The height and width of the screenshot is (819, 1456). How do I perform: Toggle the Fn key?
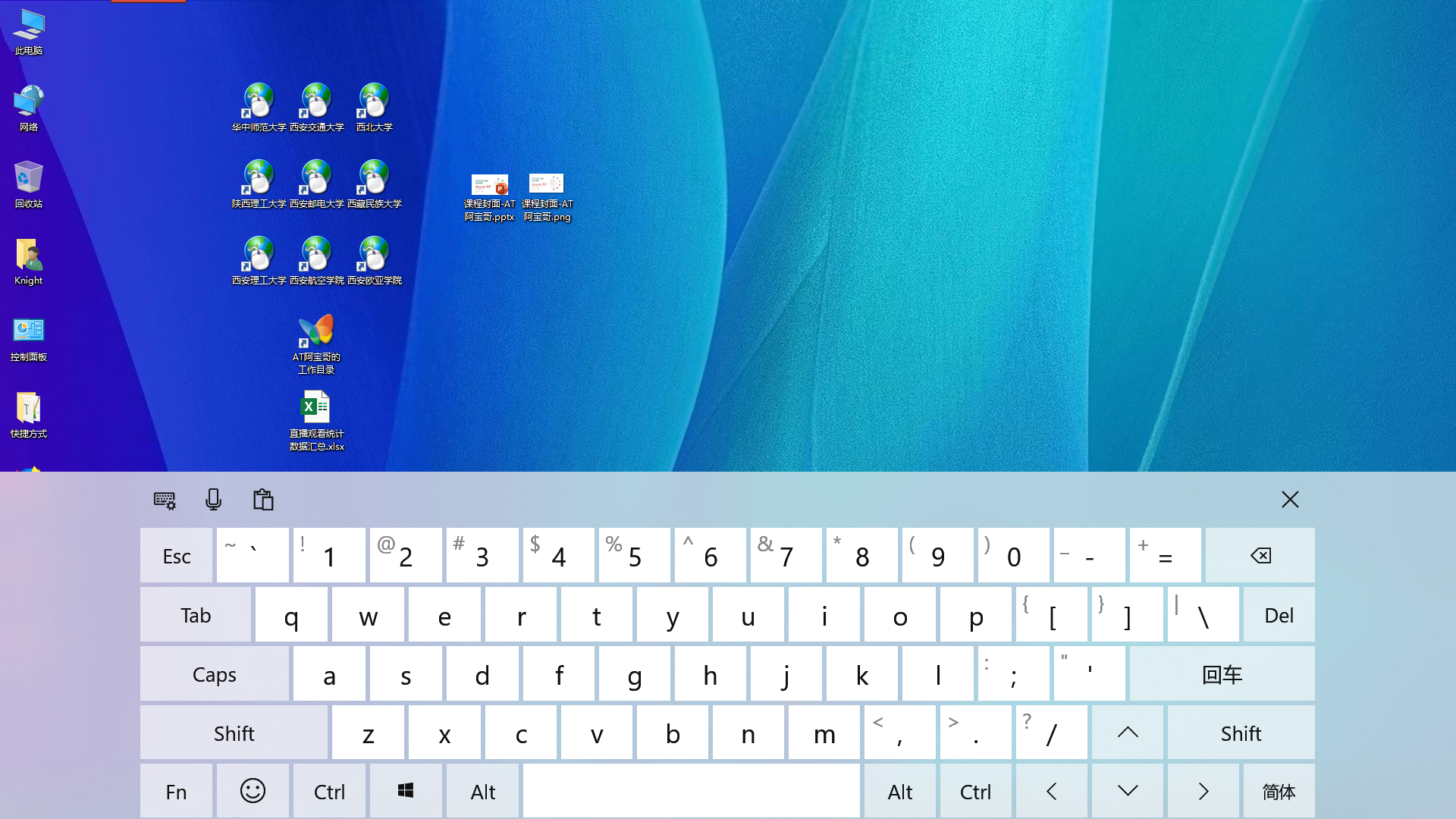point(176,792)
